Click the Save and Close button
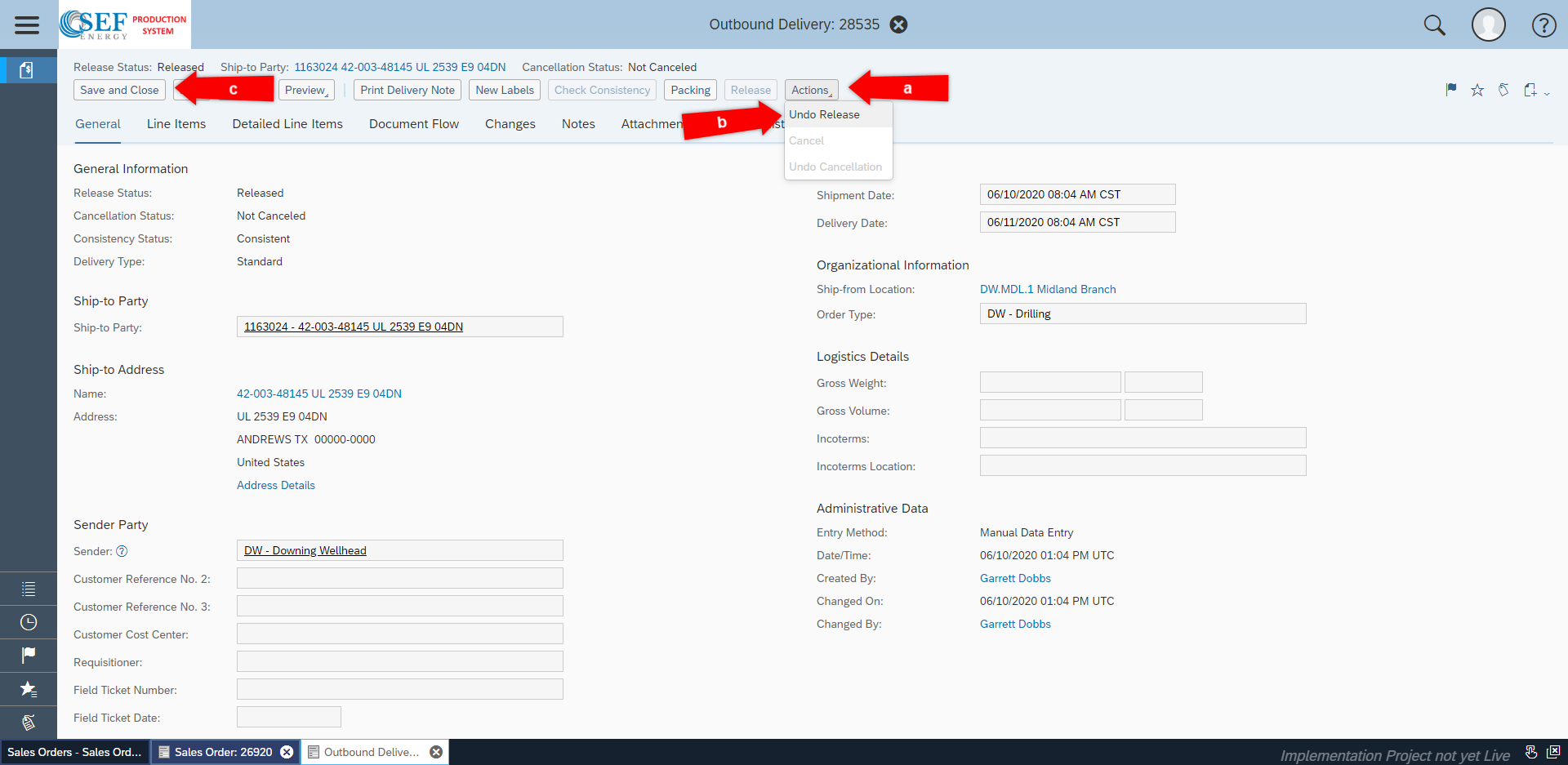This screenshot has height=765, width=1568. (119, 90)
